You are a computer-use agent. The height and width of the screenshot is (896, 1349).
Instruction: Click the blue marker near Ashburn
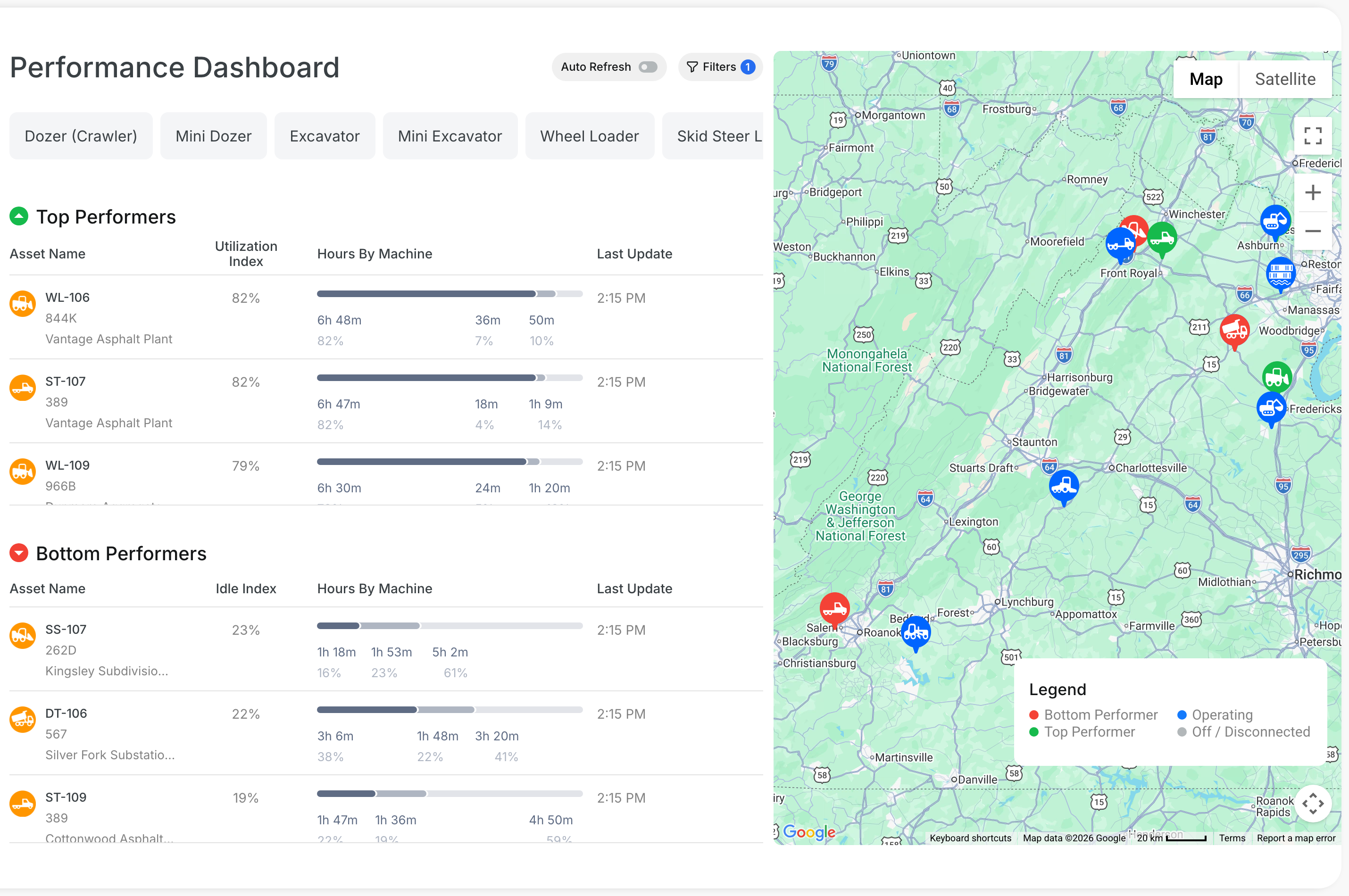1275,222
